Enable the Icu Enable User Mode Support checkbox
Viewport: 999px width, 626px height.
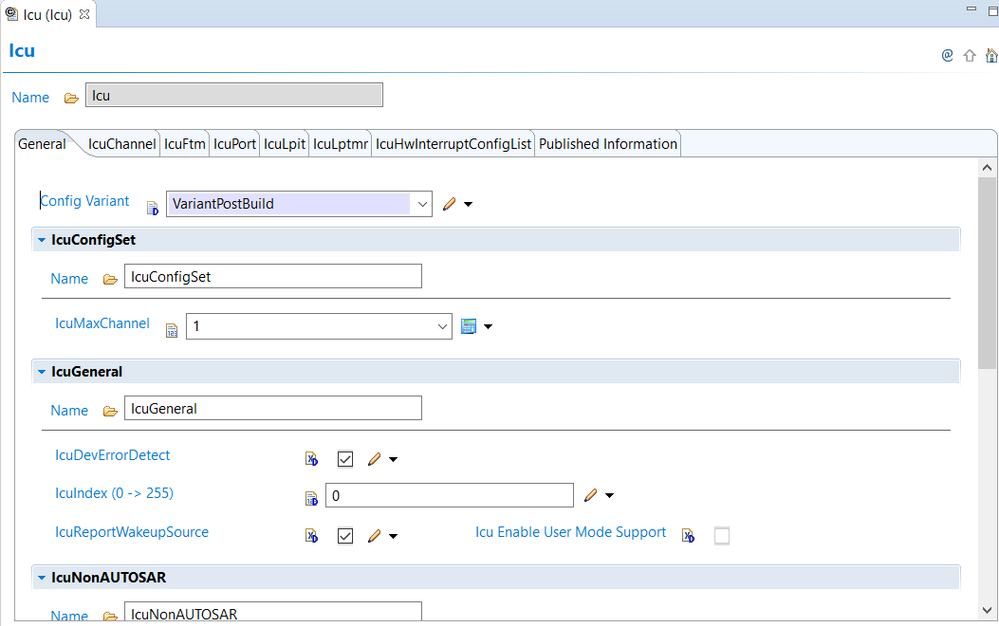coord(721,536)
